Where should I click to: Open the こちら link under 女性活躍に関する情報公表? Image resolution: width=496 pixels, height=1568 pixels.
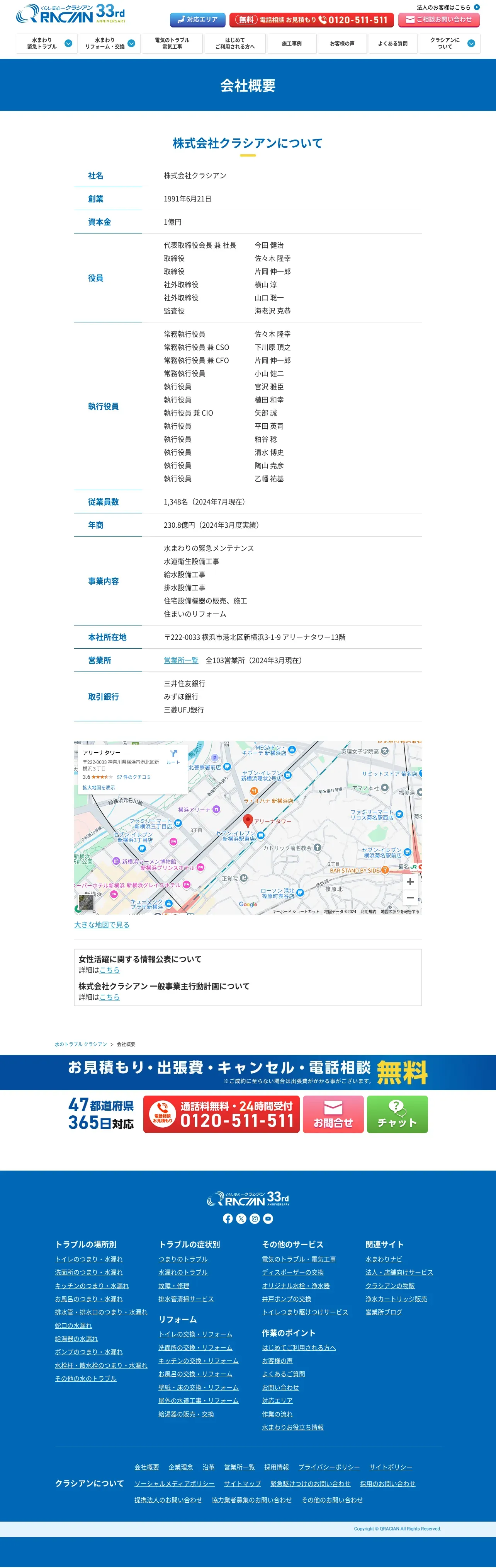click(110, 970)
